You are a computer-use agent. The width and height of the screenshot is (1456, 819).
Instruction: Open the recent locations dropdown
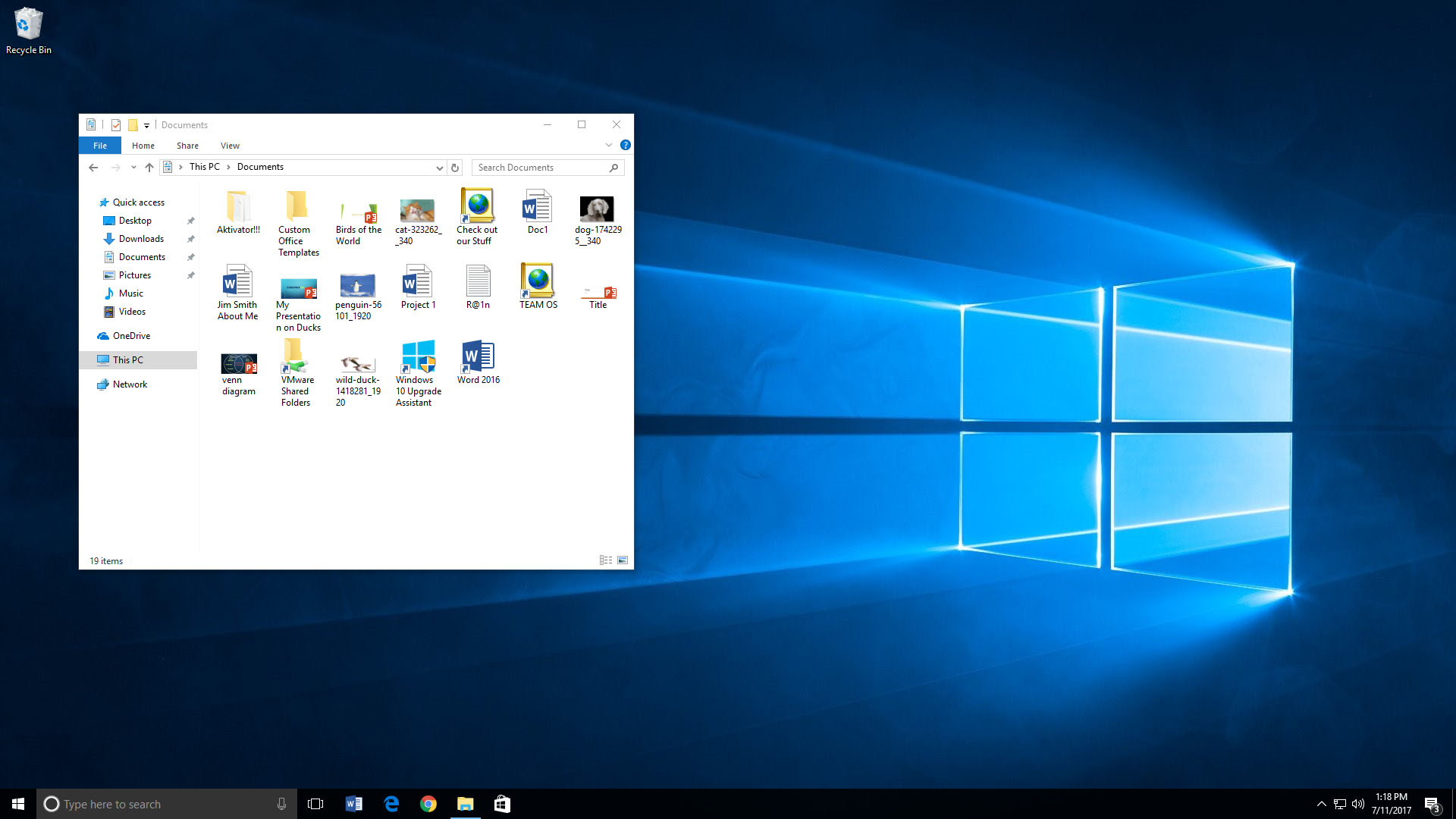click(x=133, y=168)
